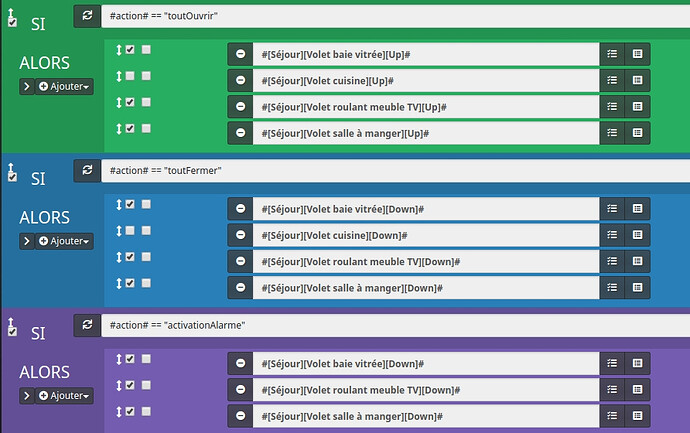Edit Volet roulant meuble TV Down field in activationAlarme
This screenshot has width=690, height=433.
pos(426,389)
